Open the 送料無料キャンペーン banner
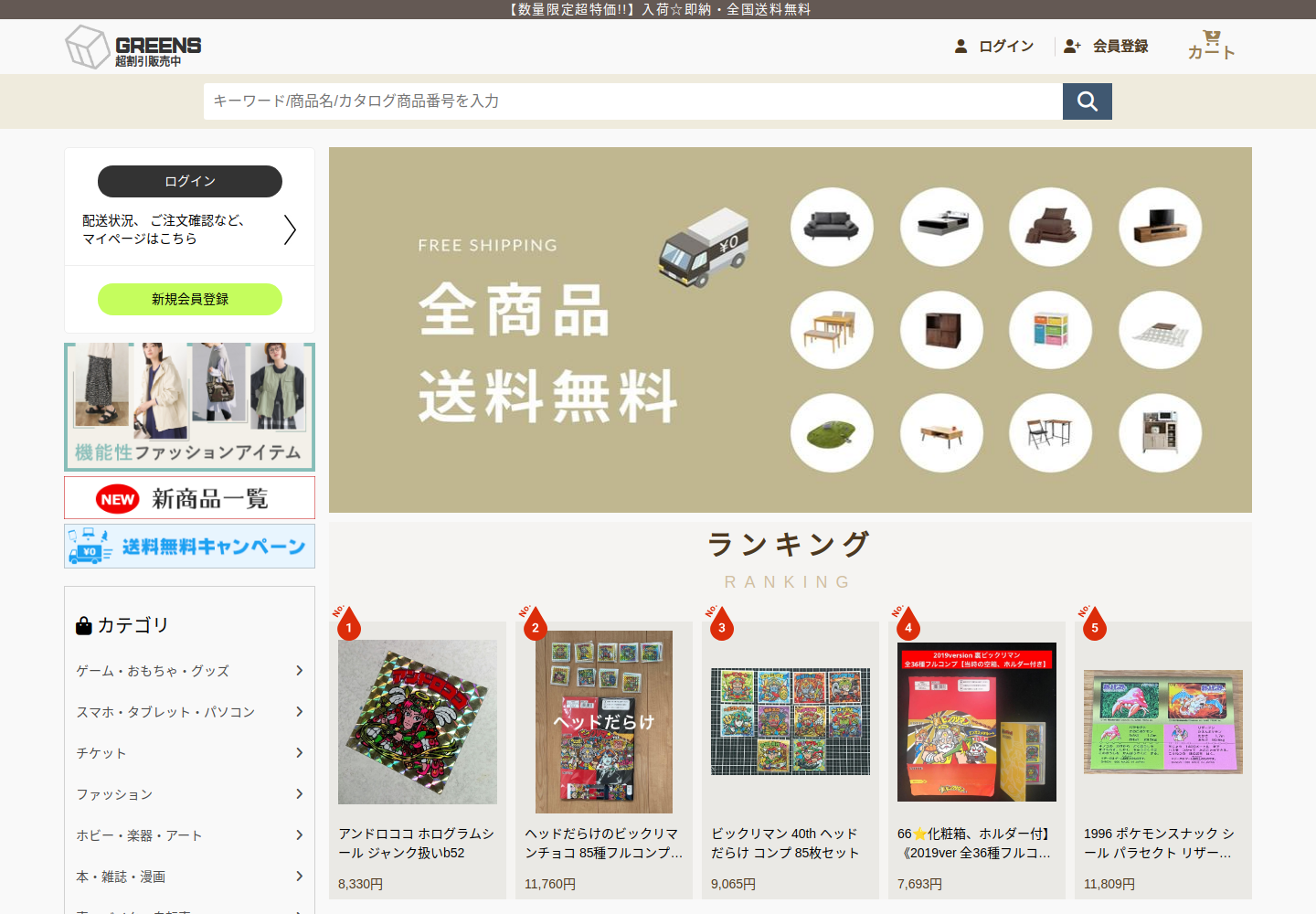Screen dimensions: 1316x914 pos(190,546)
